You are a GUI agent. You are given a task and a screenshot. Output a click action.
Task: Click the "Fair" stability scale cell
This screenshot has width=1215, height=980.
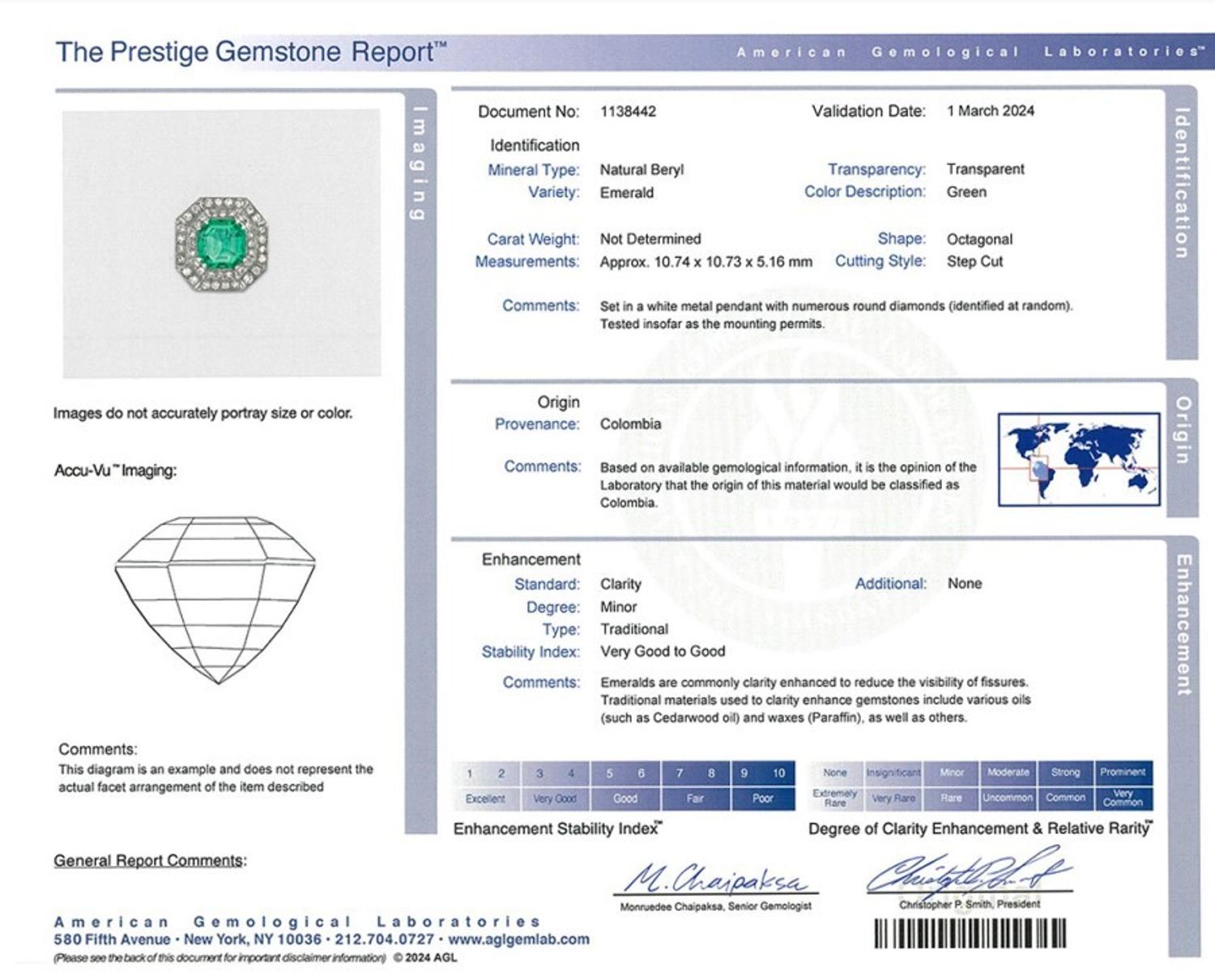[695, 799]
